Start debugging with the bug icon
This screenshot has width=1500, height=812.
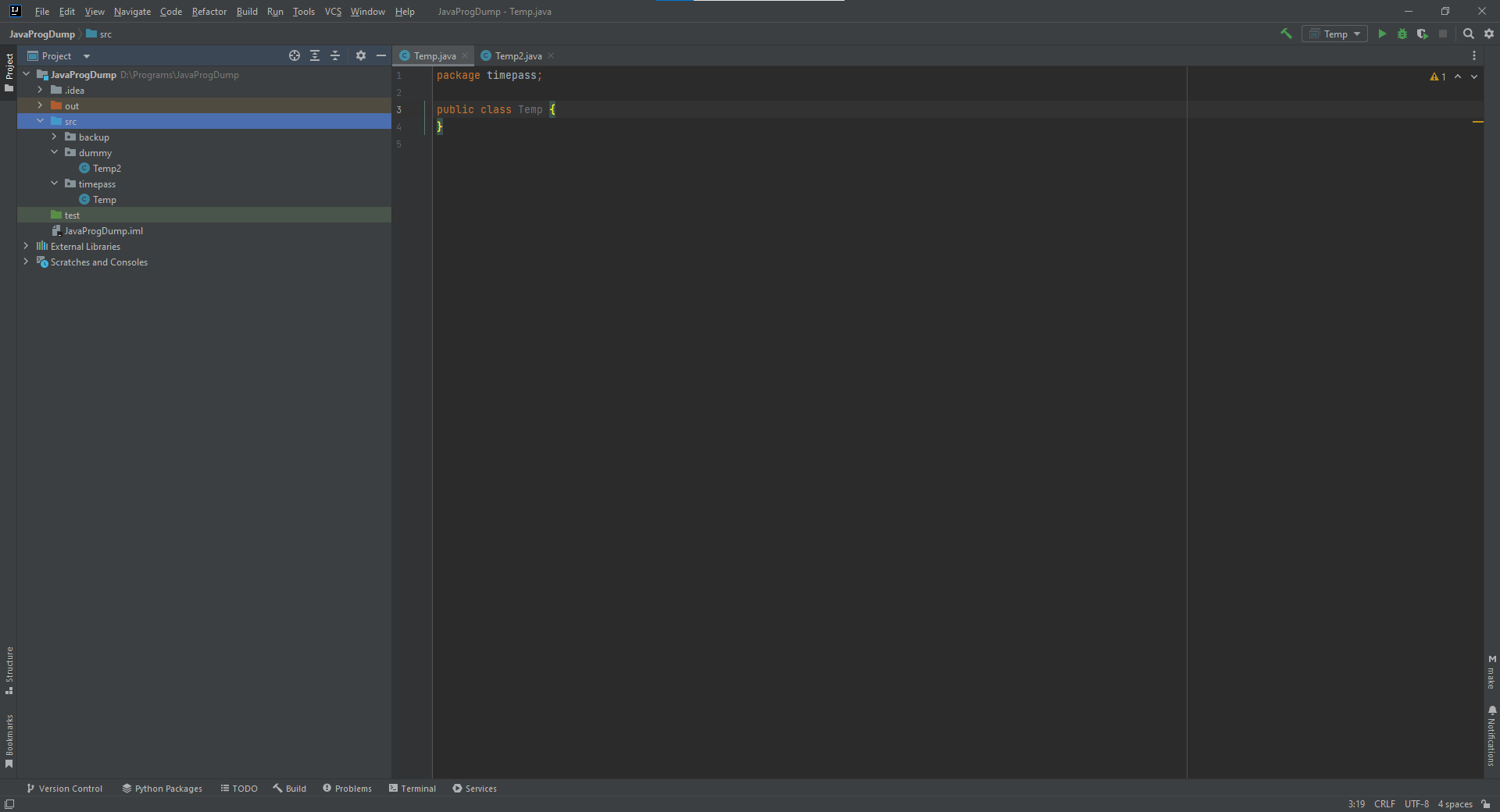[x=1402, y=34]
